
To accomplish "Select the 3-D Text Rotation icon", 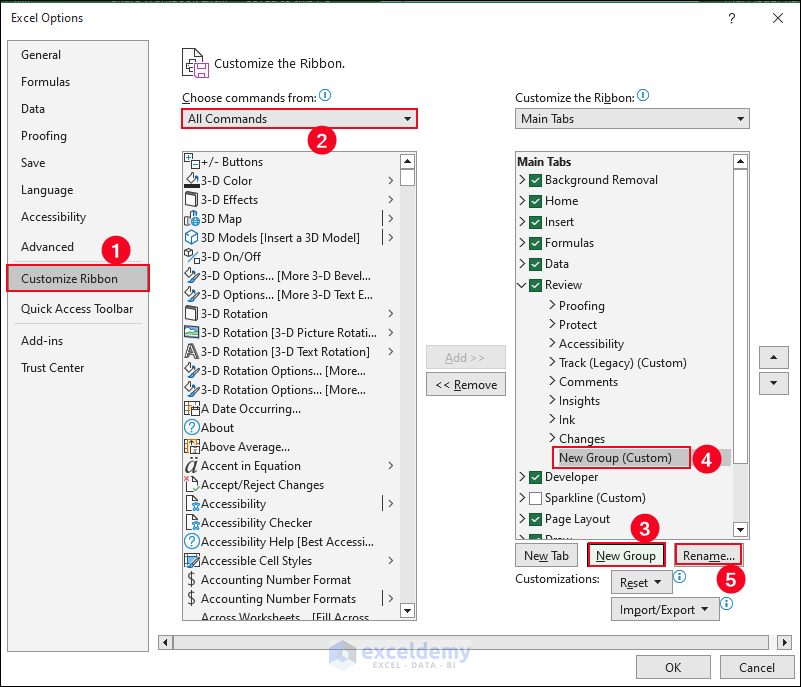I will point(192,351).
